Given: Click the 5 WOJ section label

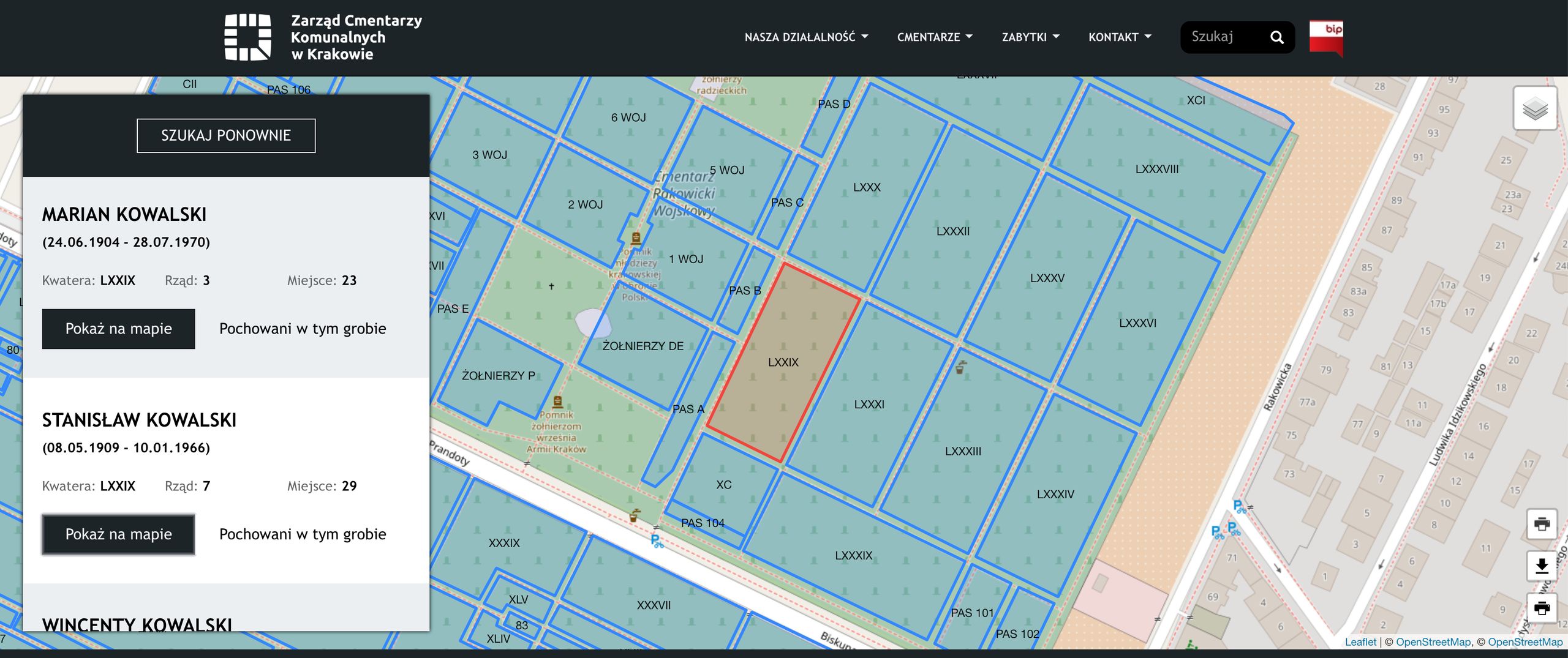Looking at the screenshot, I should tap(727, 170).
